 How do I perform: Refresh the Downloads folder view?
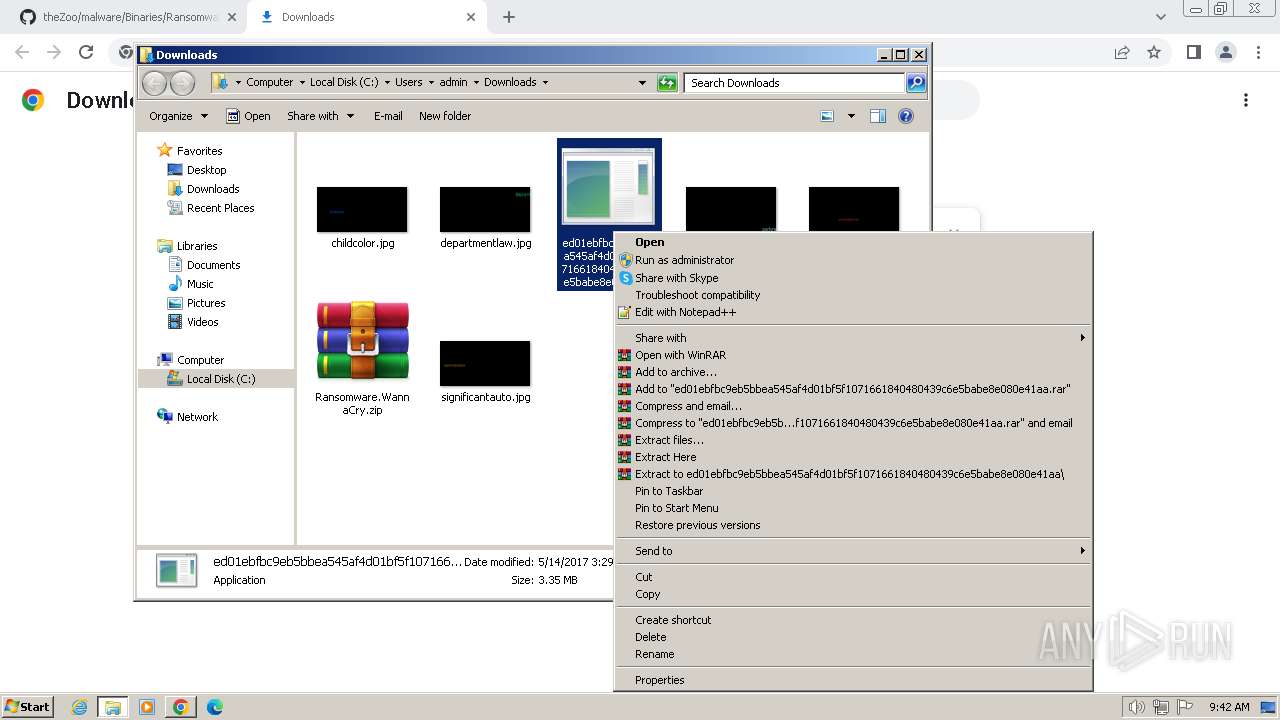click(x=667, y=83)
